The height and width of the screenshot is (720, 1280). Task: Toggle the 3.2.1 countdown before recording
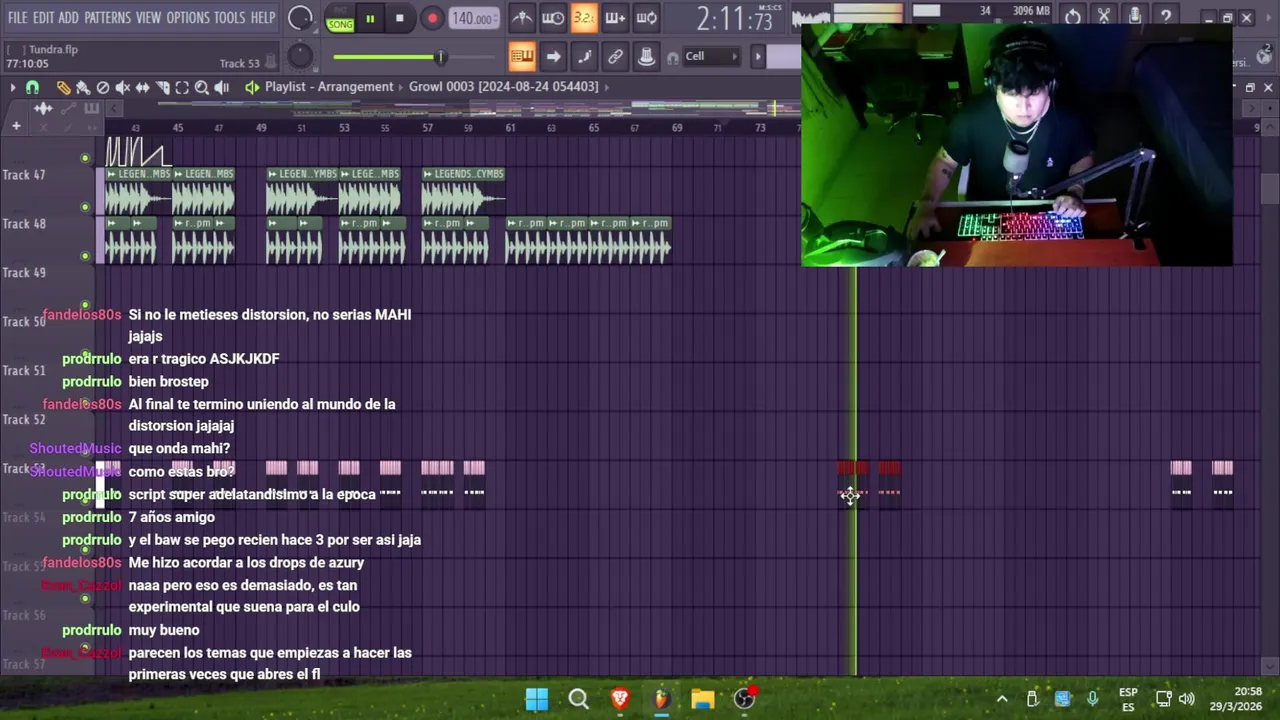coord(584,18)
